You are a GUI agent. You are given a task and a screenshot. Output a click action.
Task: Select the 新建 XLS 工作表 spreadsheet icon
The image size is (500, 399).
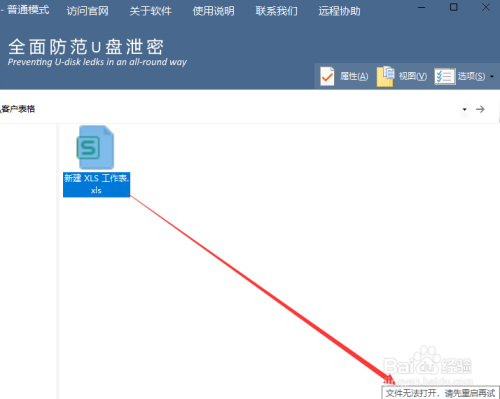96,147
